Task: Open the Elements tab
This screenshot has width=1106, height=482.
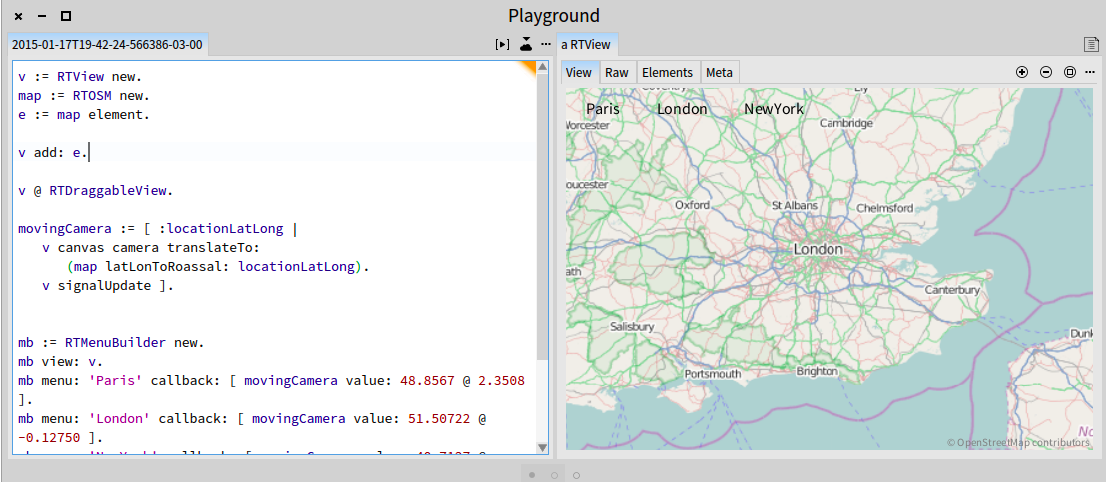Action: (667, 72)
